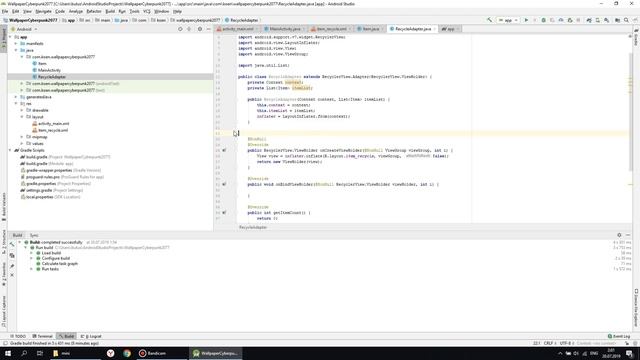The height and width of the screenshot is (360, 640).
Task: Expand the generatedJava folder
Action: click(x=16, y=97)
